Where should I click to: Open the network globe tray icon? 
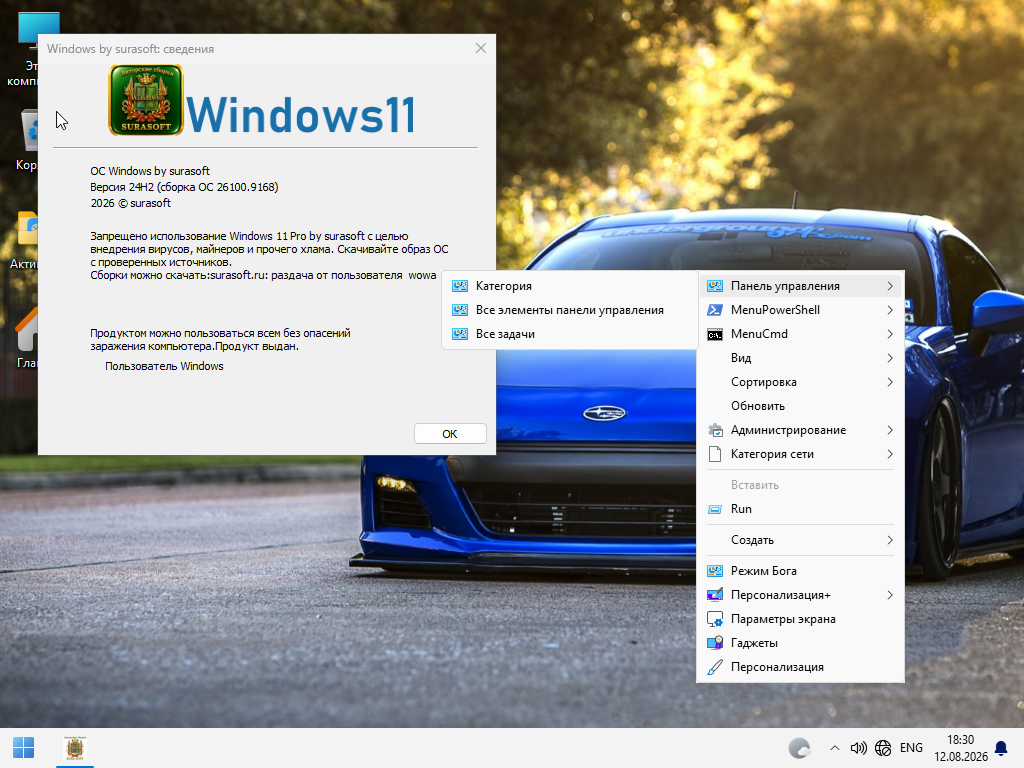pyautogui.click(x=883, y=748)
